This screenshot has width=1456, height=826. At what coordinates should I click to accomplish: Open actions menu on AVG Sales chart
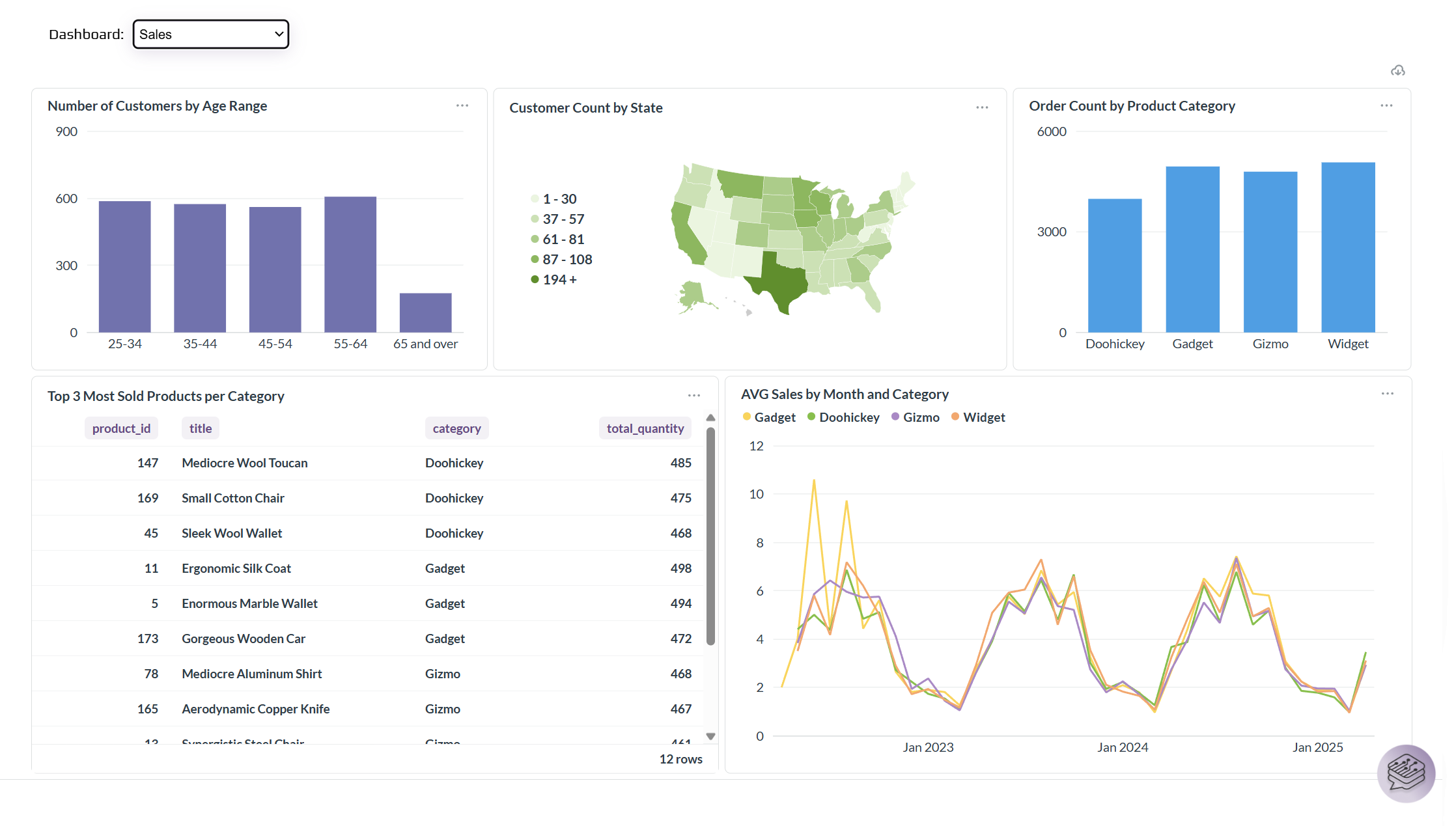click(x=1387, y=393)
